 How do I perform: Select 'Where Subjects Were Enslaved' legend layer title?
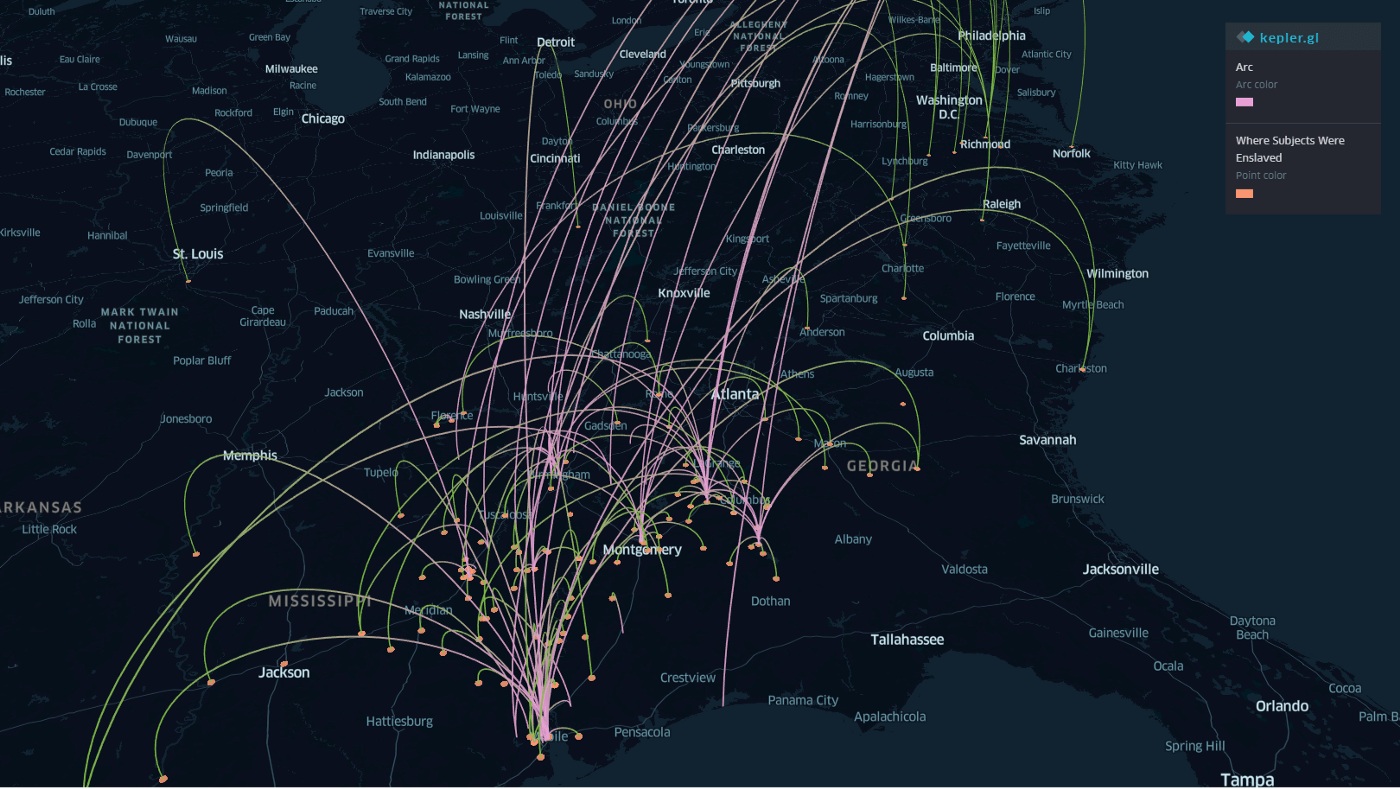(x=1290, y=149)
